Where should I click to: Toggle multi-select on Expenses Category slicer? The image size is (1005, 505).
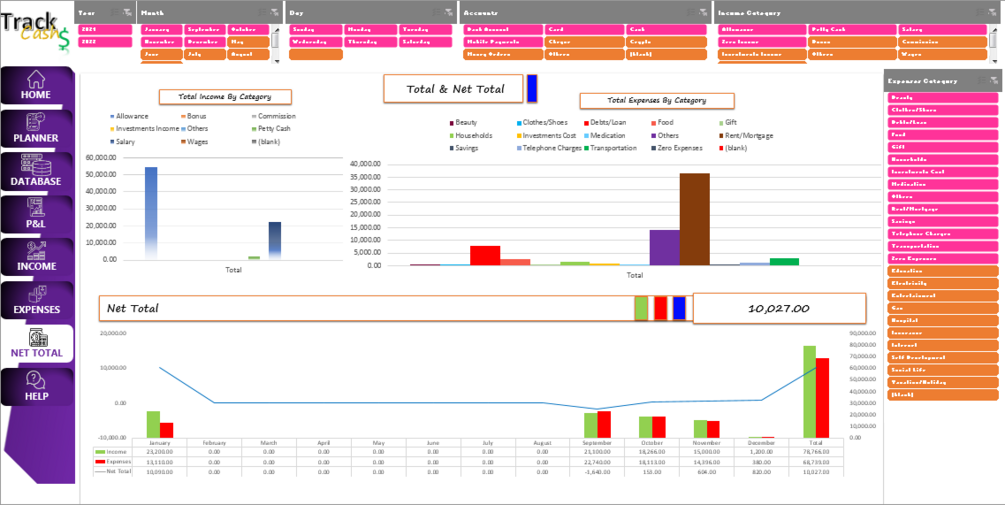tap(982, 81)
